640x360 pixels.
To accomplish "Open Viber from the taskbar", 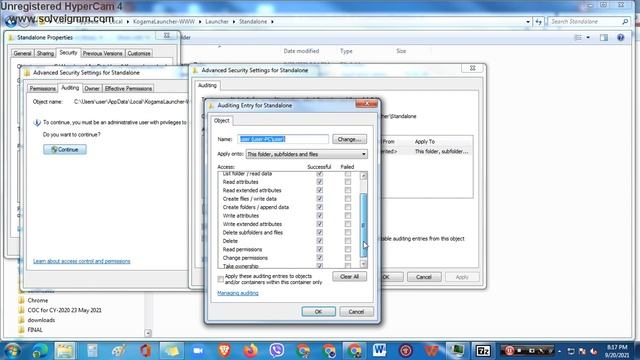I will (x=277, y=351).
